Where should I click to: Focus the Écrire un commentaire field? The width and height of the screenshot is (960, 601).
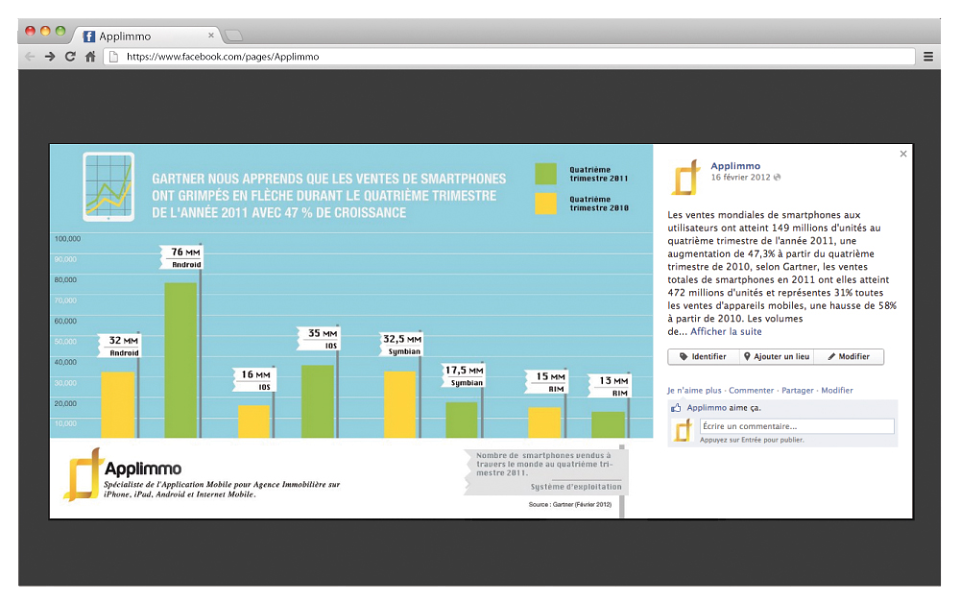tap(797, 426)
